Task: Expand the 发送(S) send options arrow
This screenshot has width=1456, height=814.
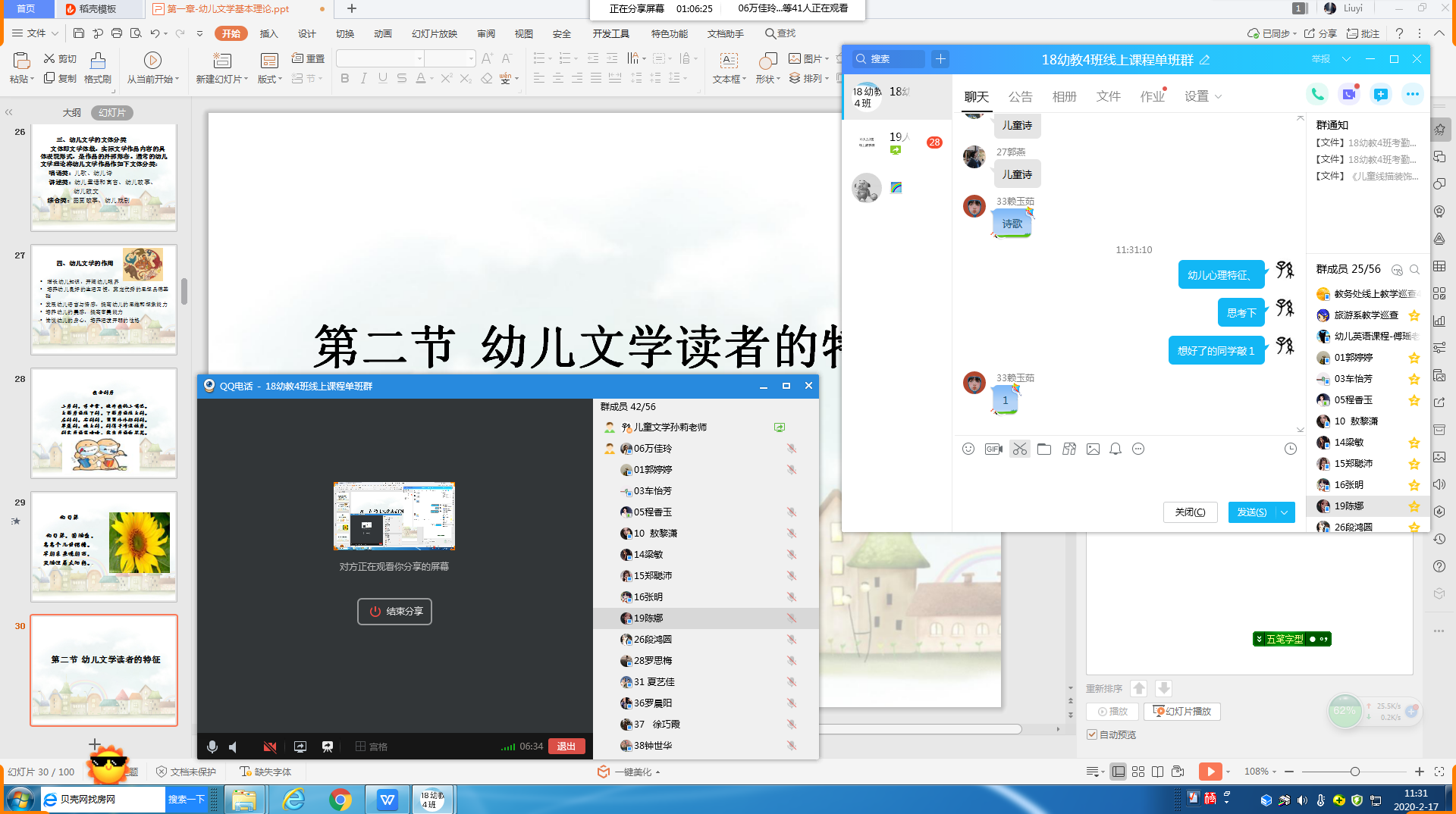Action: pyautogui.click(x=1285, y=512)
